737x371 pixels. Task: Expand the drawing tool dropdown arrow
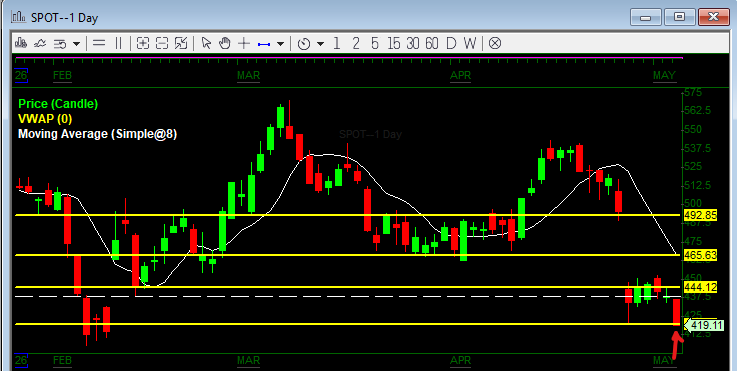tap(280, 44)
